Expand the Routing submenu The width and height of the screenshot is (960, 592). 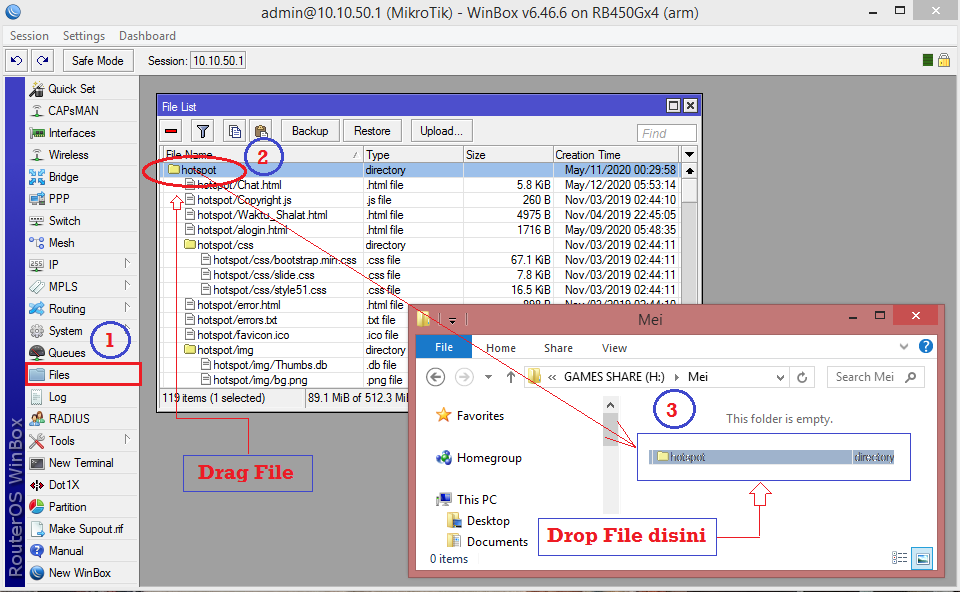coord(127,308)
